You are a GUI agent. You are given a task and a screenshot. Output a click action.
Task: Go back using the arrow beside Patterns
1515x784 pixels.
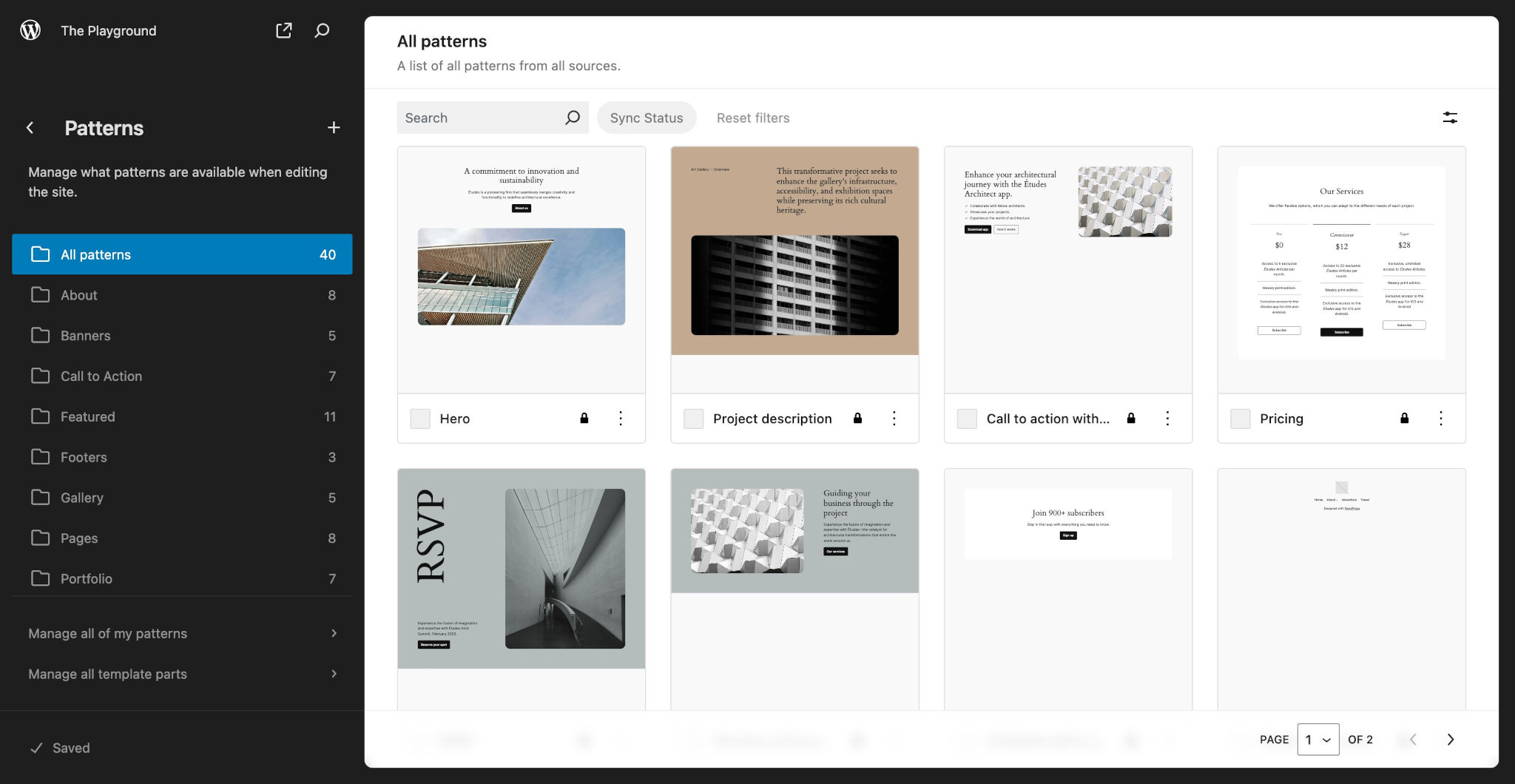(x=30, y=127)
